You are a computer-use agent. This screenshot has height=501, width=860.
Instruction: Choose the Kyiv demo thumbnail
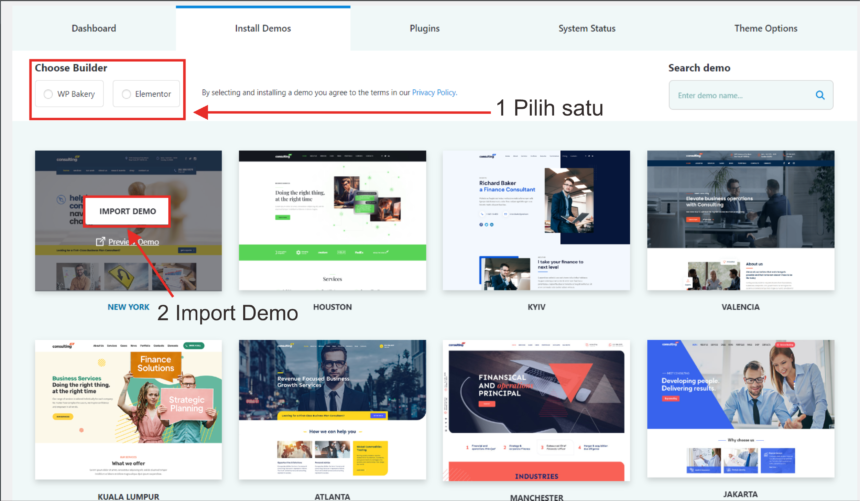[536, 220]
